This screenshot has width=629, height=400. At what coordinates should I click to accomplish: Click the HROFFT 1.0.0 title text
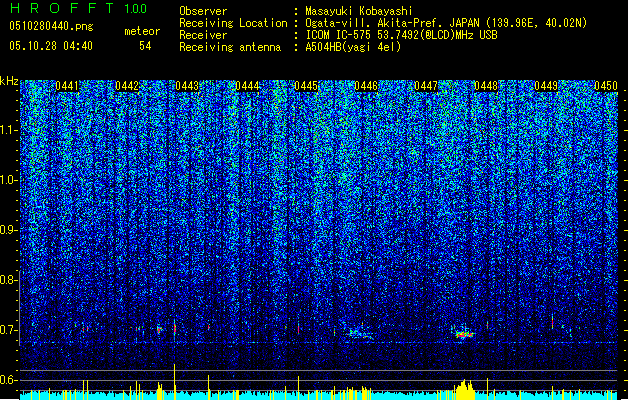point(79,8)
